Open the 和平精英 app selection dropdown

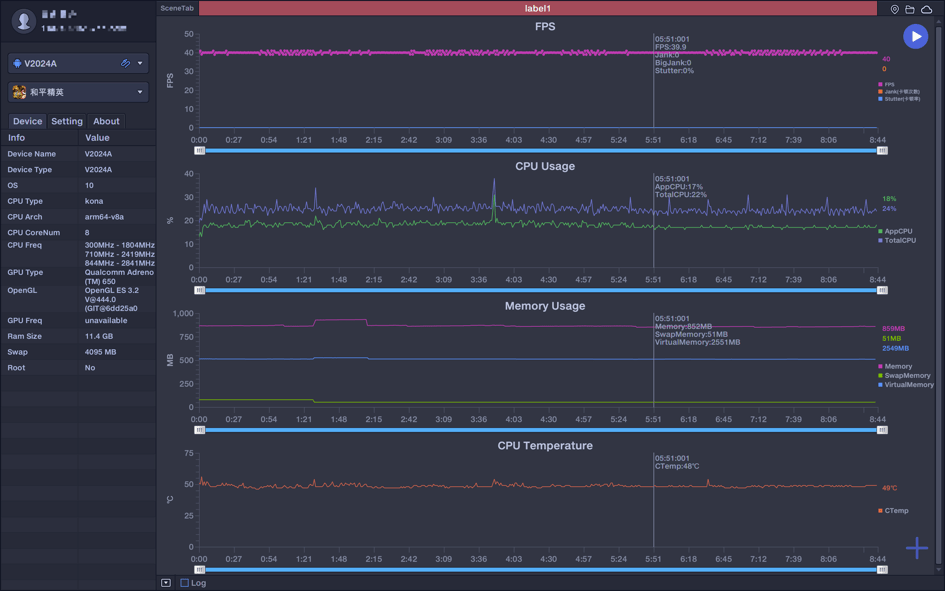click(140, 92)
